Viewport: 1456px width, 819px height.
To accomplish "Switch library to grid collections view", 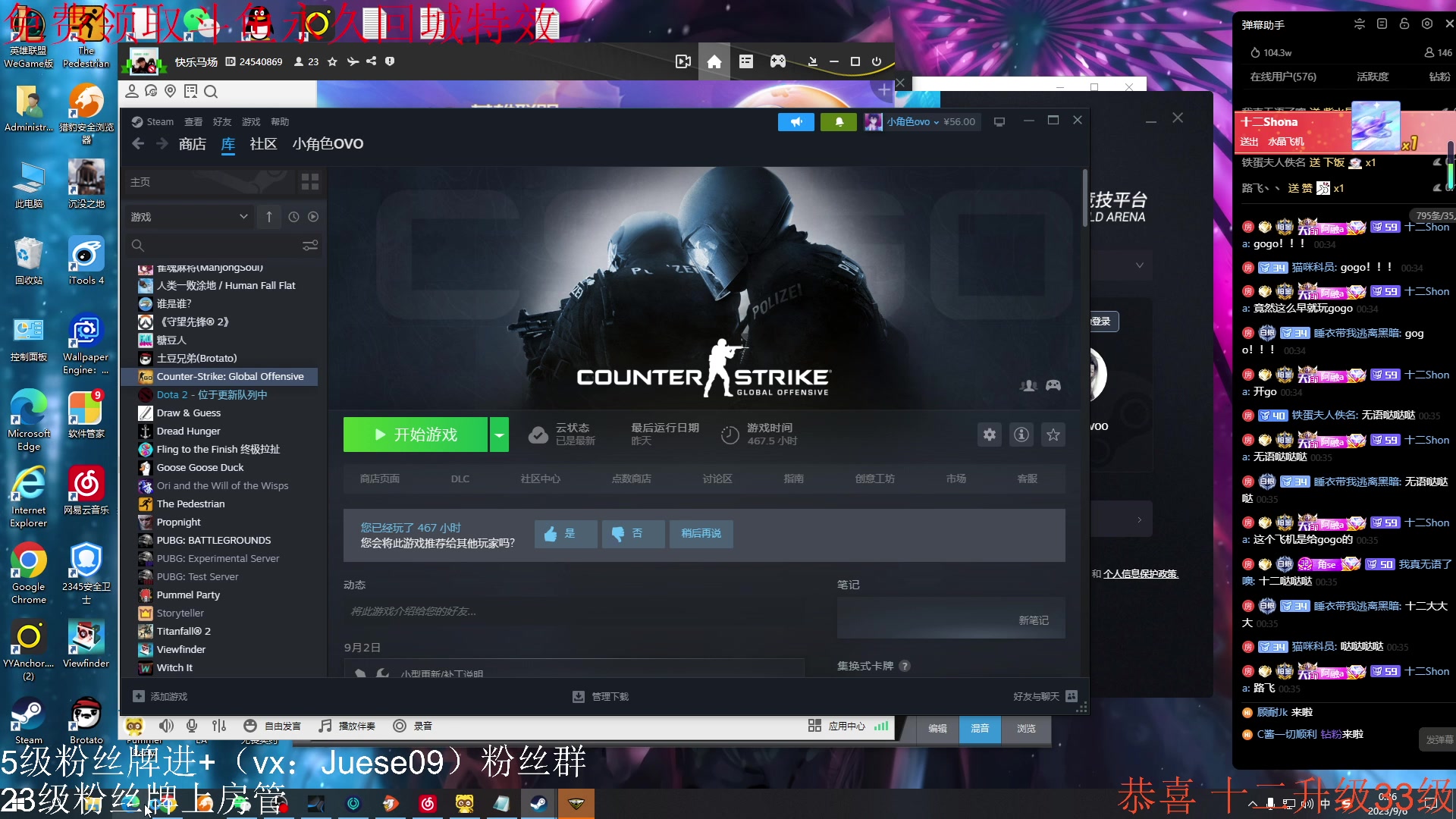I will tap(310, 182).
